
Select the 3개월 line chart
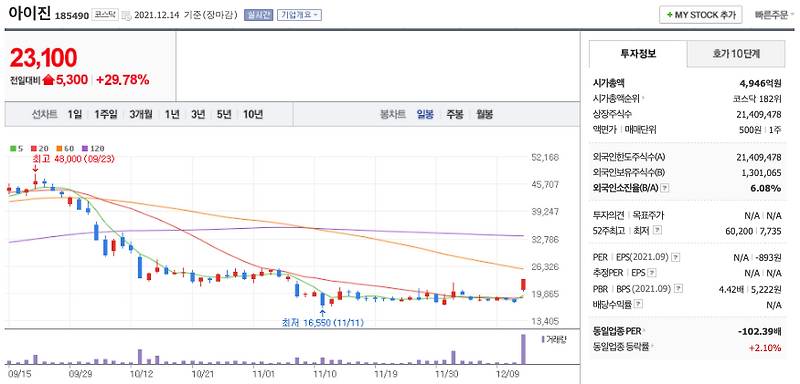point(141,114)
